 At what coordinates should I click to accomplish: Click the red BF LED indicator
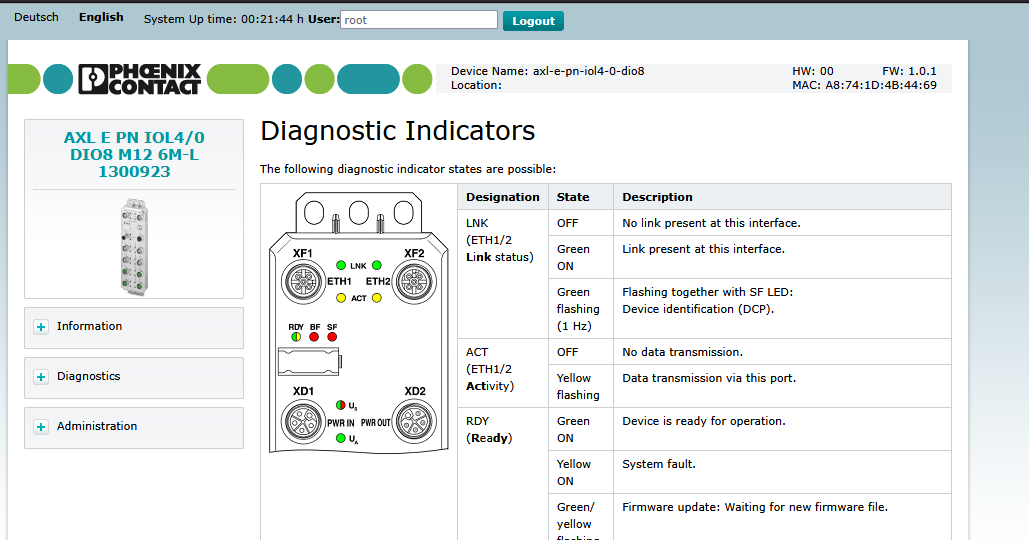click(x=314, y=338)
